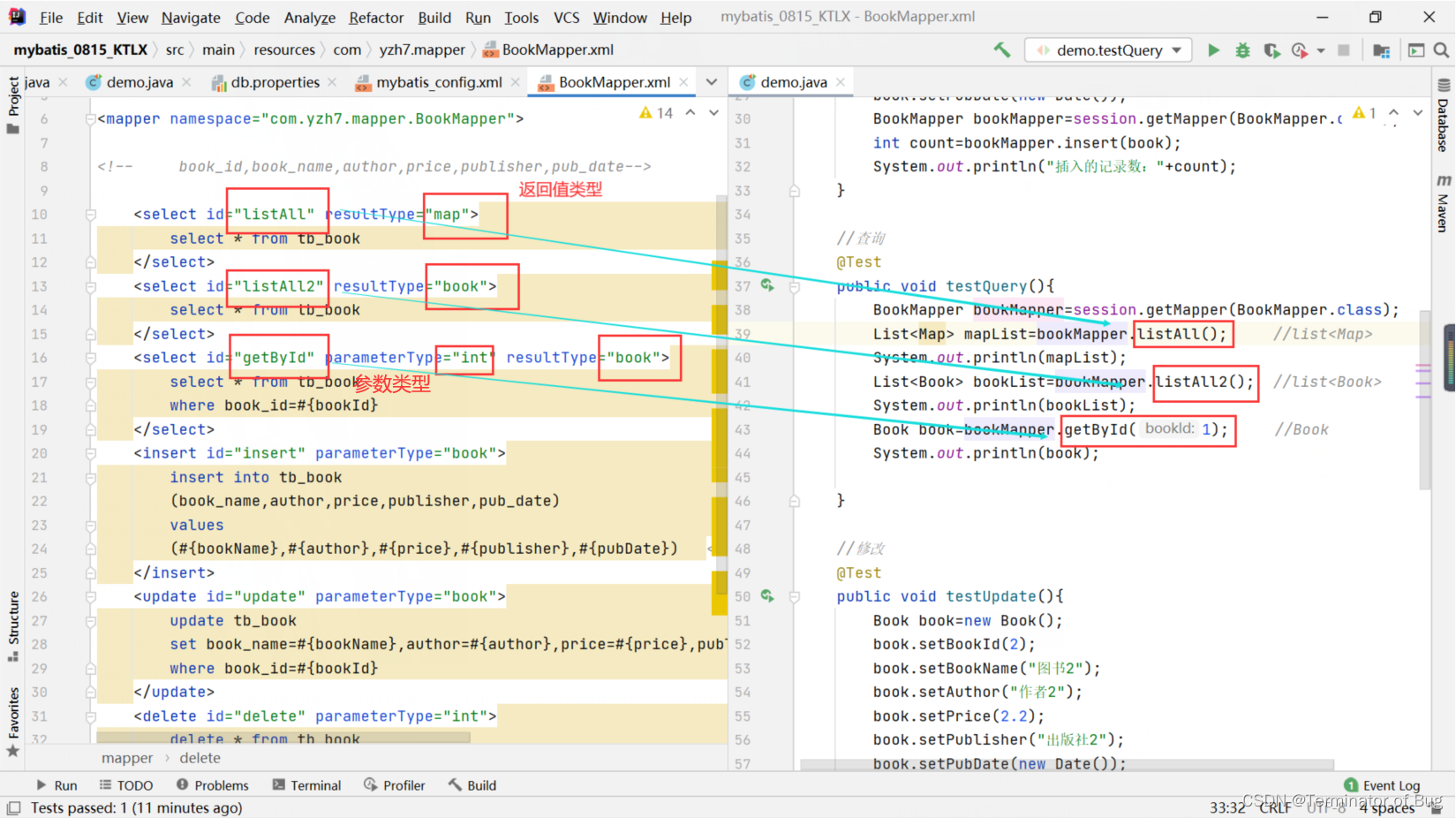The width and height of the screenshot is (1456, 818).
Task: Click horizontal scrollbar in XML editor
Action: point(283,737)
